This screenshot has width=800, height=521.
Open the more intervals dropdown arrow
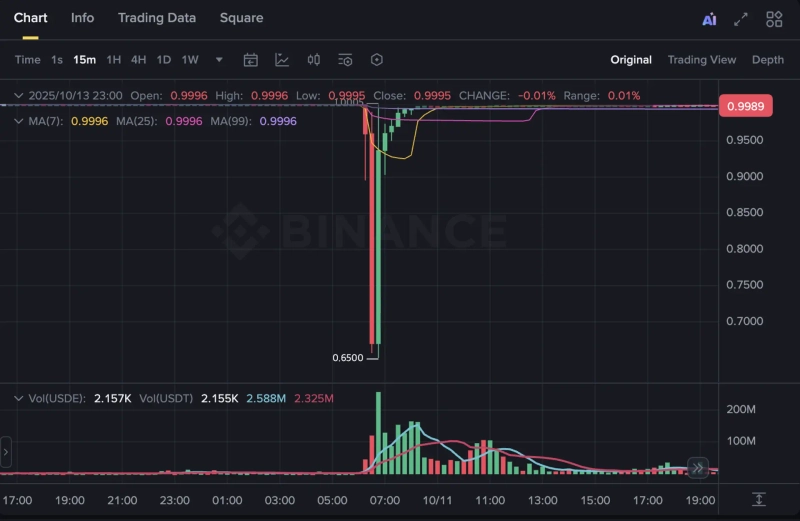click(x=219, y=60)
